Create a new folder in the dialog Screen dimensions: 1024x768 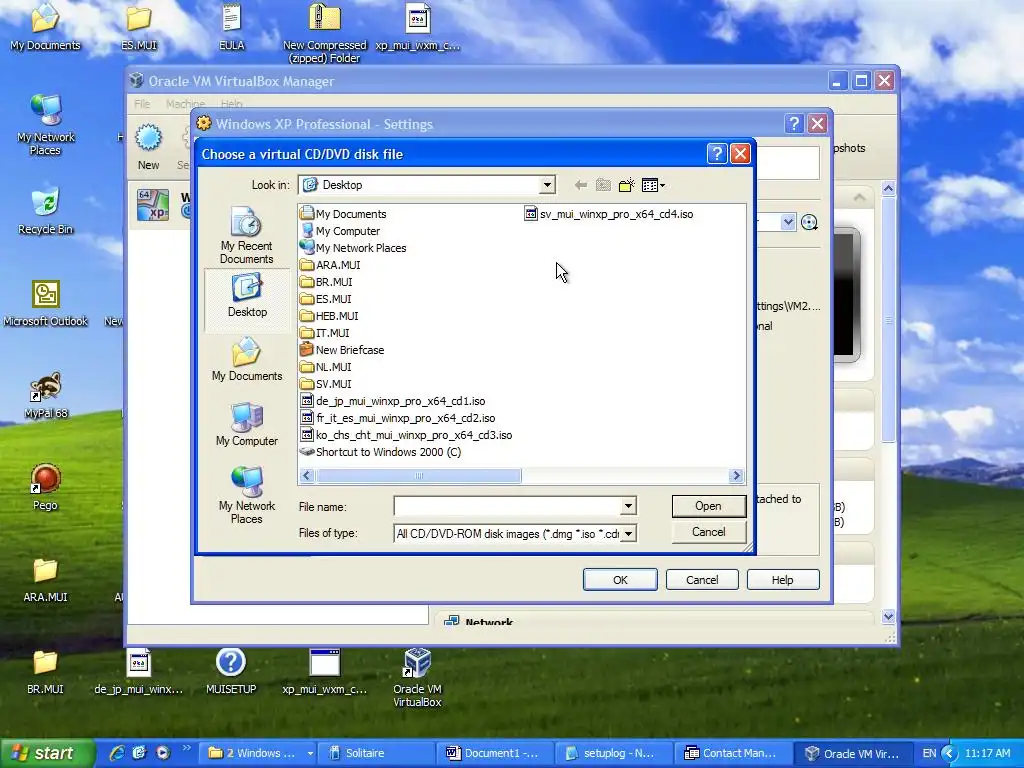pyautogui.click(x=626, y=185)
